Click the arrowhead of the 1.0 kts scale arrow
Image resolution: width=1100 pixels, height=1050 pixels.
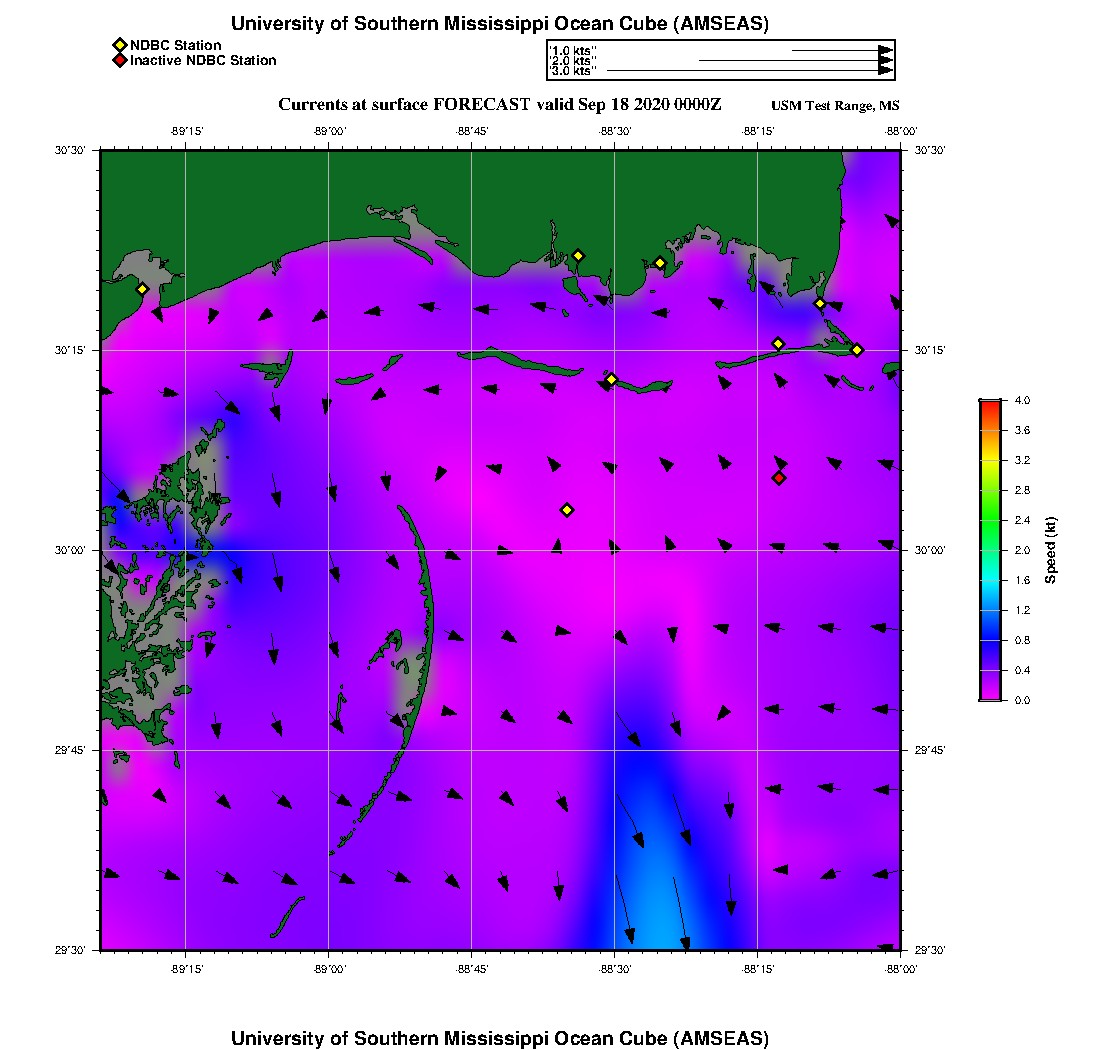885,50
